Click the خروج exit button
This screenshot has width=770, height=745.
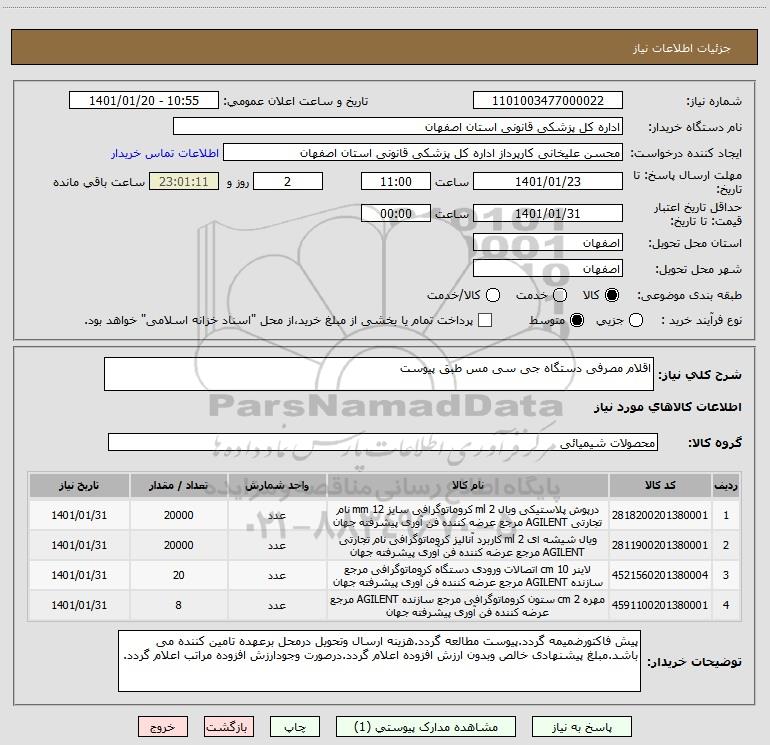(163, 727)
